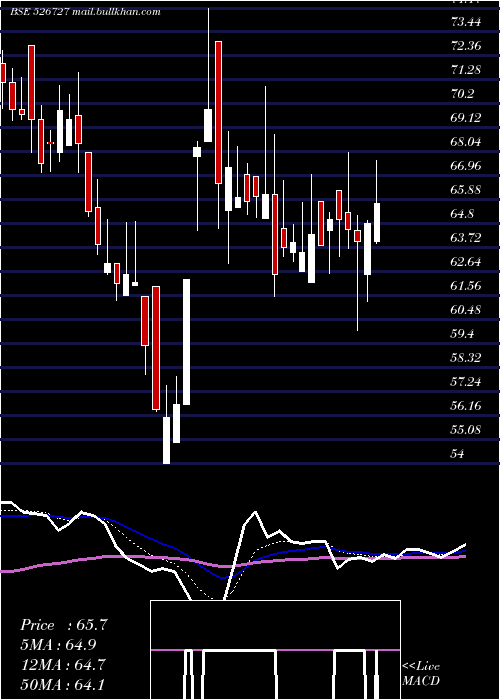Click the 12MA : 64.7 readout
500x700 pixels.
pos(63,664)
